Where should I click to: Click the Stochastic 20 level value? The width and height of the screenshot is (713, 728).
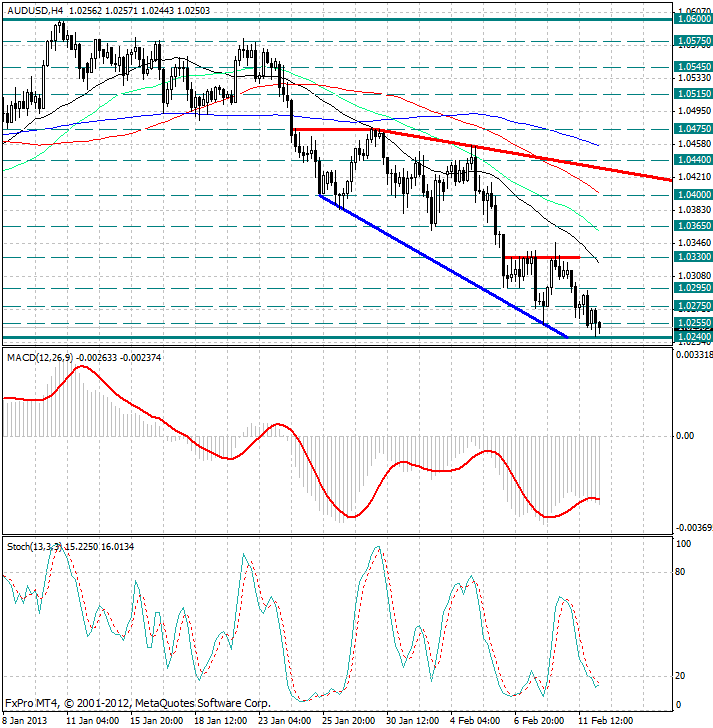pyautogui.click(x=680, y=676)
